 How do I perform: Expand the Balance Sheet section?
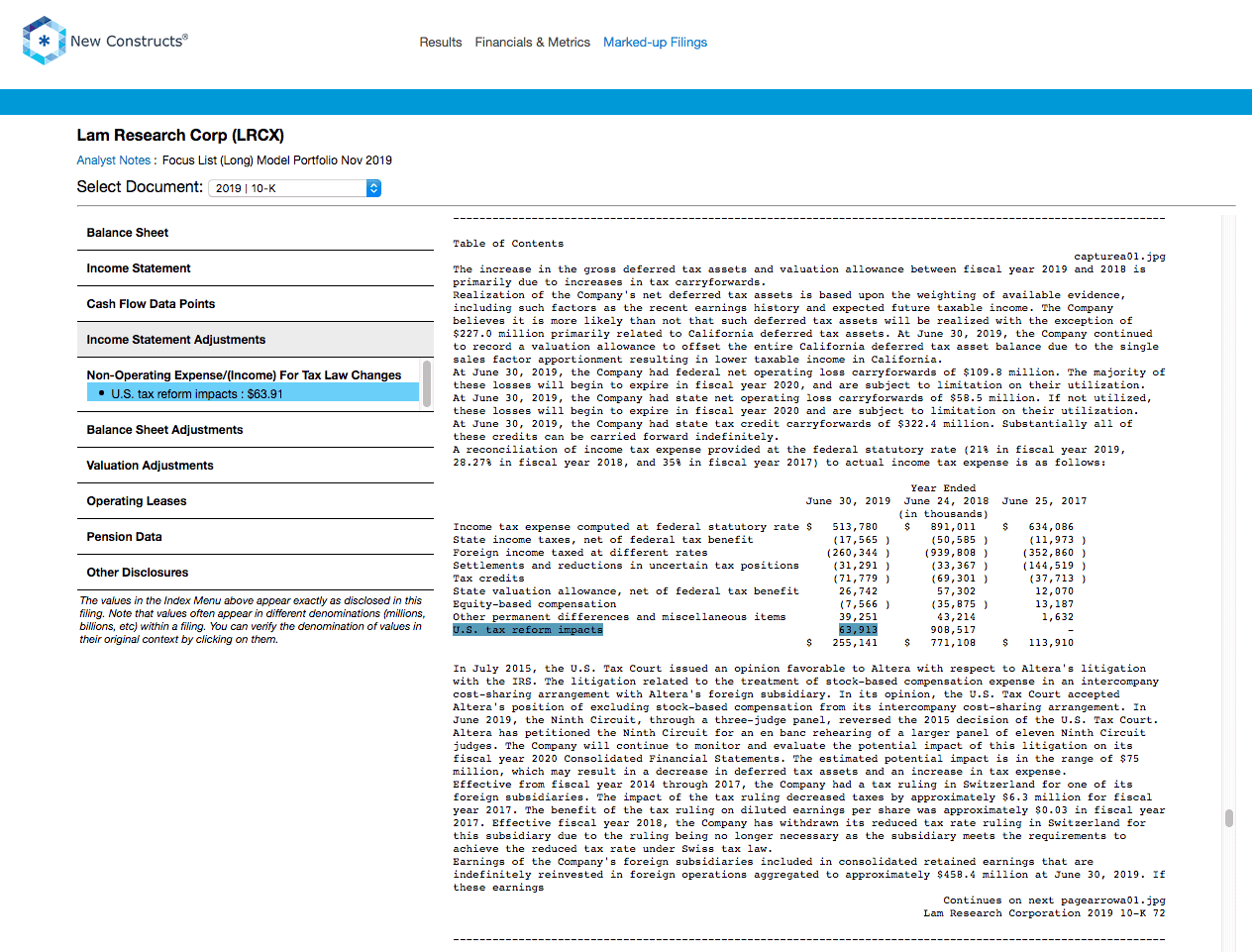pyautogui.click(x=256, y=233)
